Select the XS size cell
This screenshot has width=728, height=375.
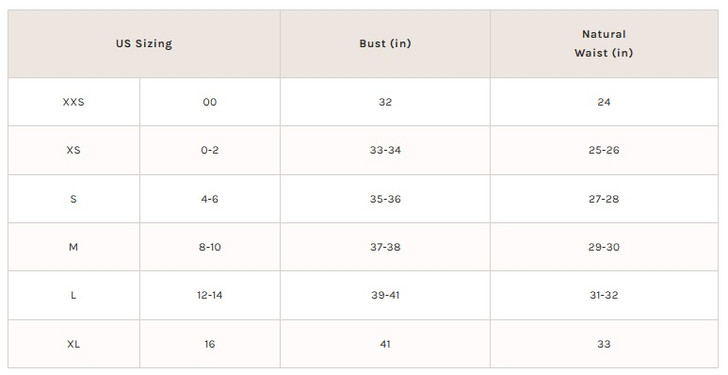point(73,150)
